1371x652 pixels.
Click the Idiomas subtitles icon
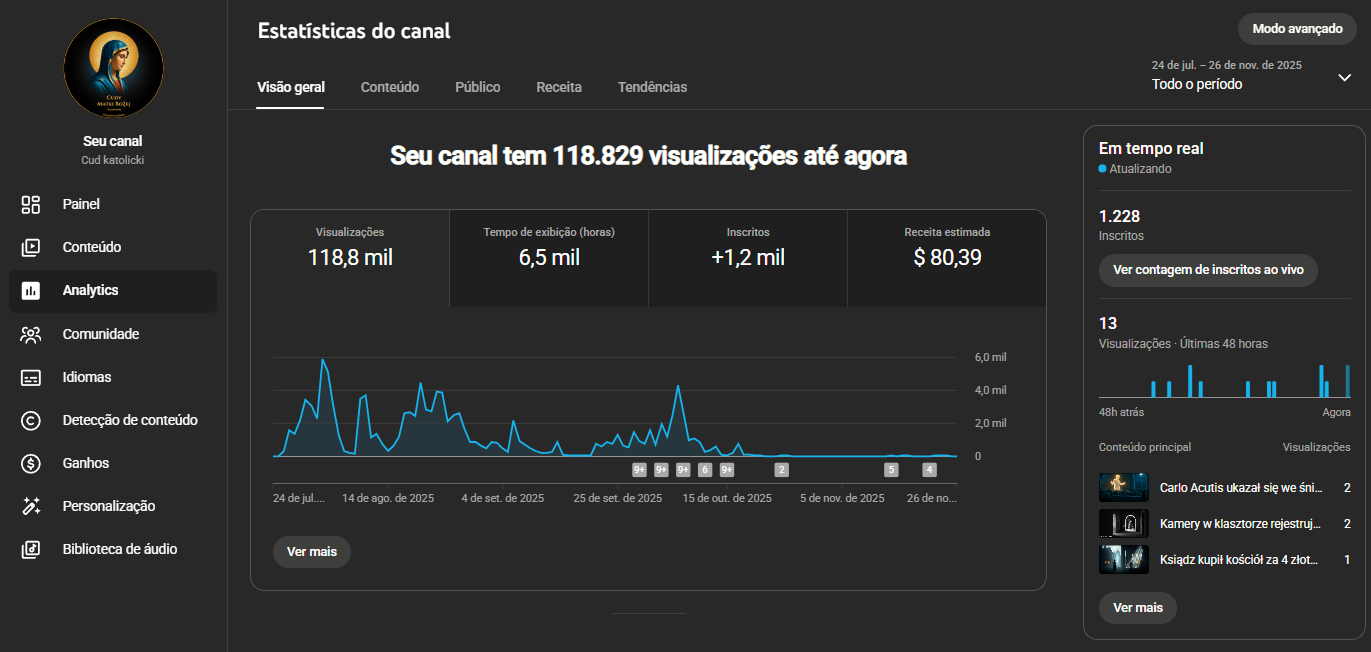click(30, 377)
